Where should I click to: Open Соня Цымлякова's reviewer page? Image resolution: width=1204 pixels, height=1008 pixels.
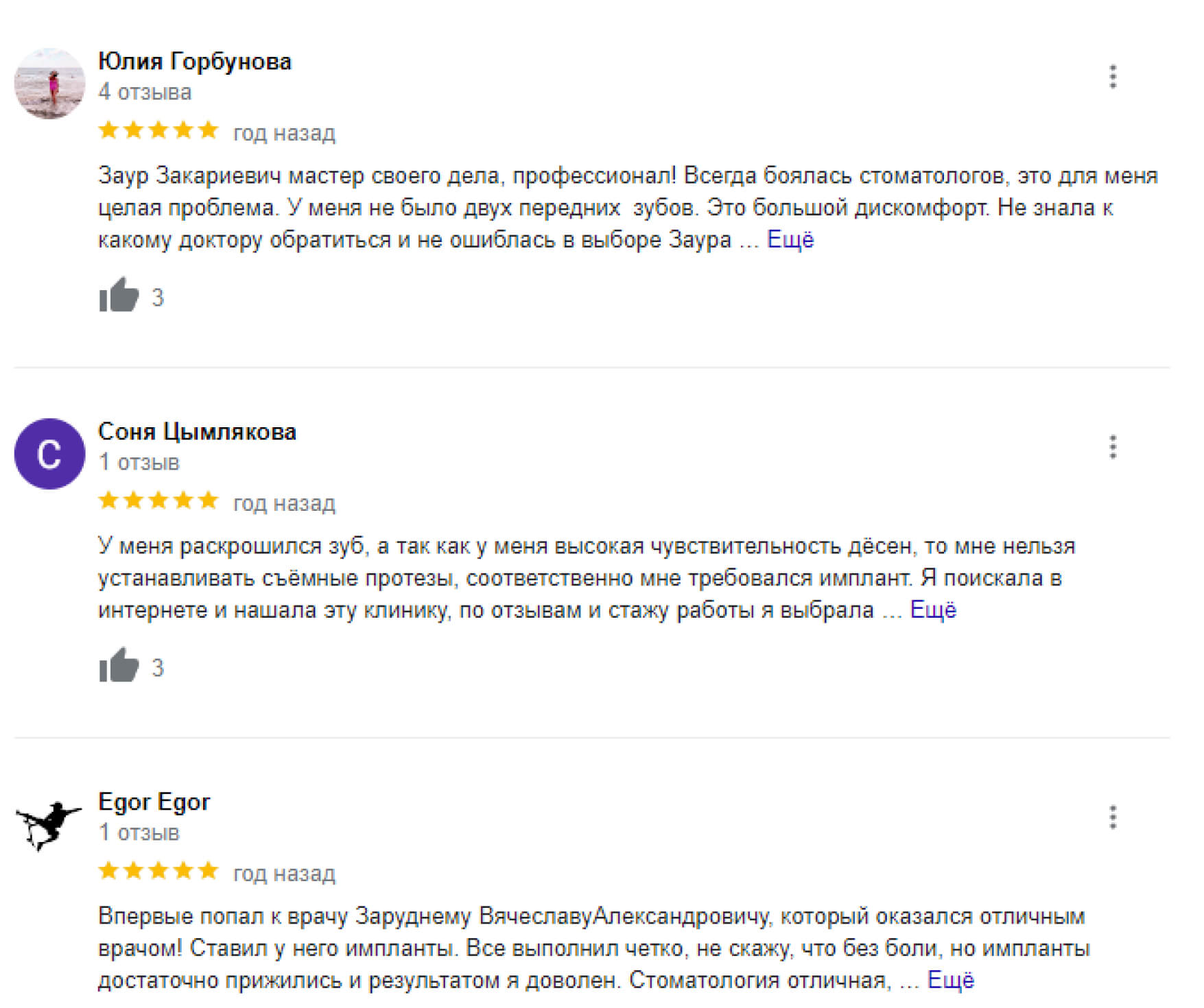[x=197, y=431]
